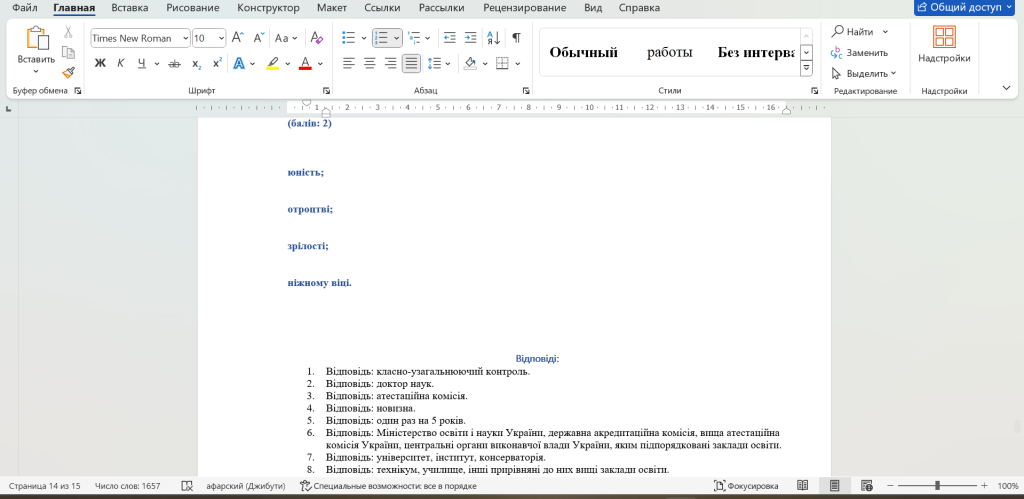Expand the styles gallery list
Viewport: 1024px width, 499px height.
[x=805, y=68]
